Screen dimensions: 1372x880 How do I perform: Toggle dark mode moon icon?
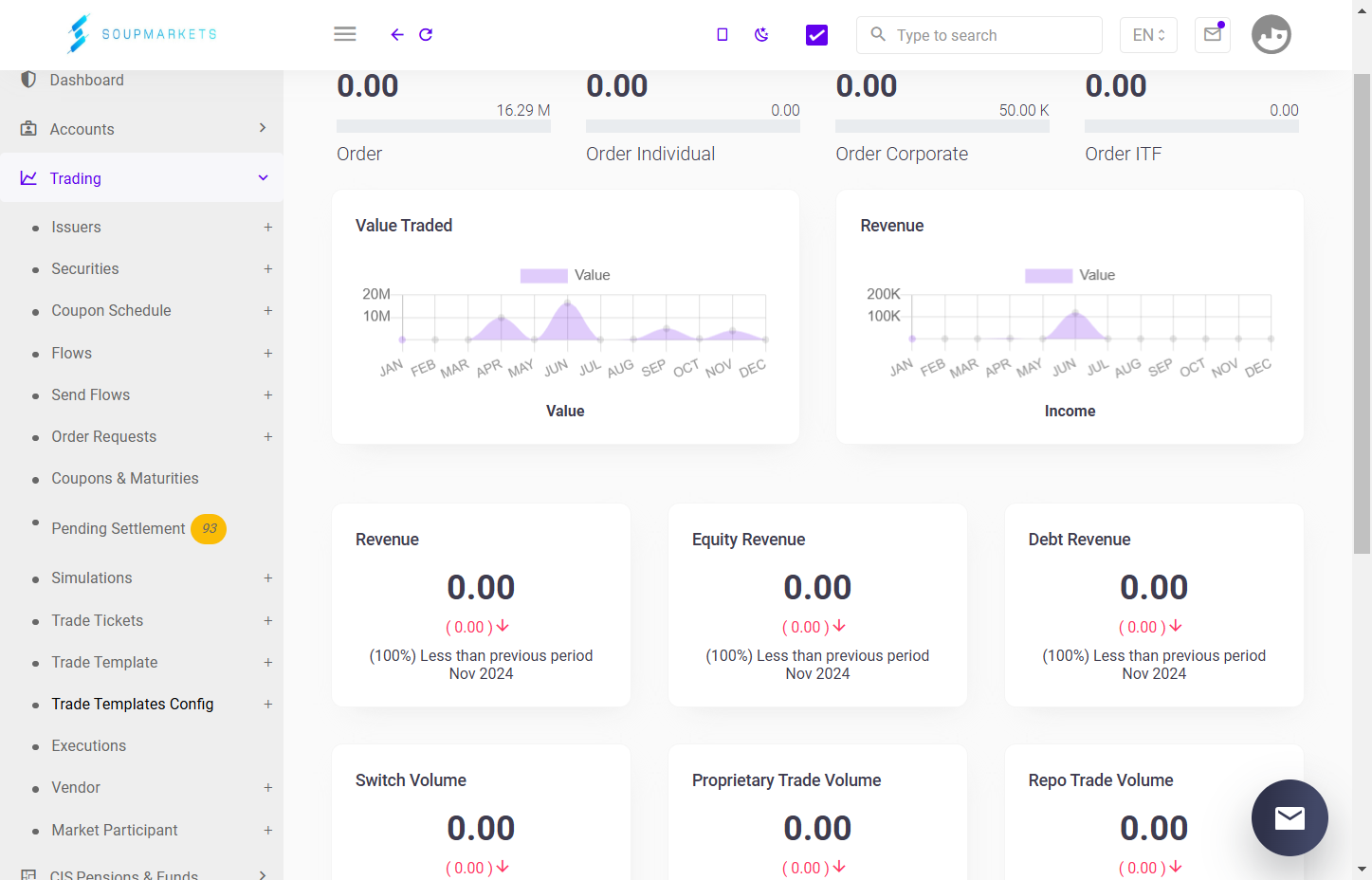(x=761, y=34)
